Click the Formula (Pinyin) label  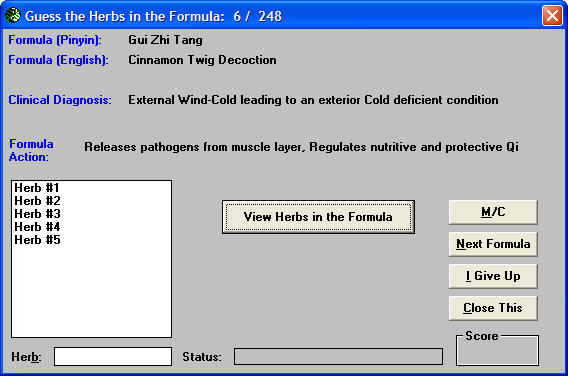(55, 40)
